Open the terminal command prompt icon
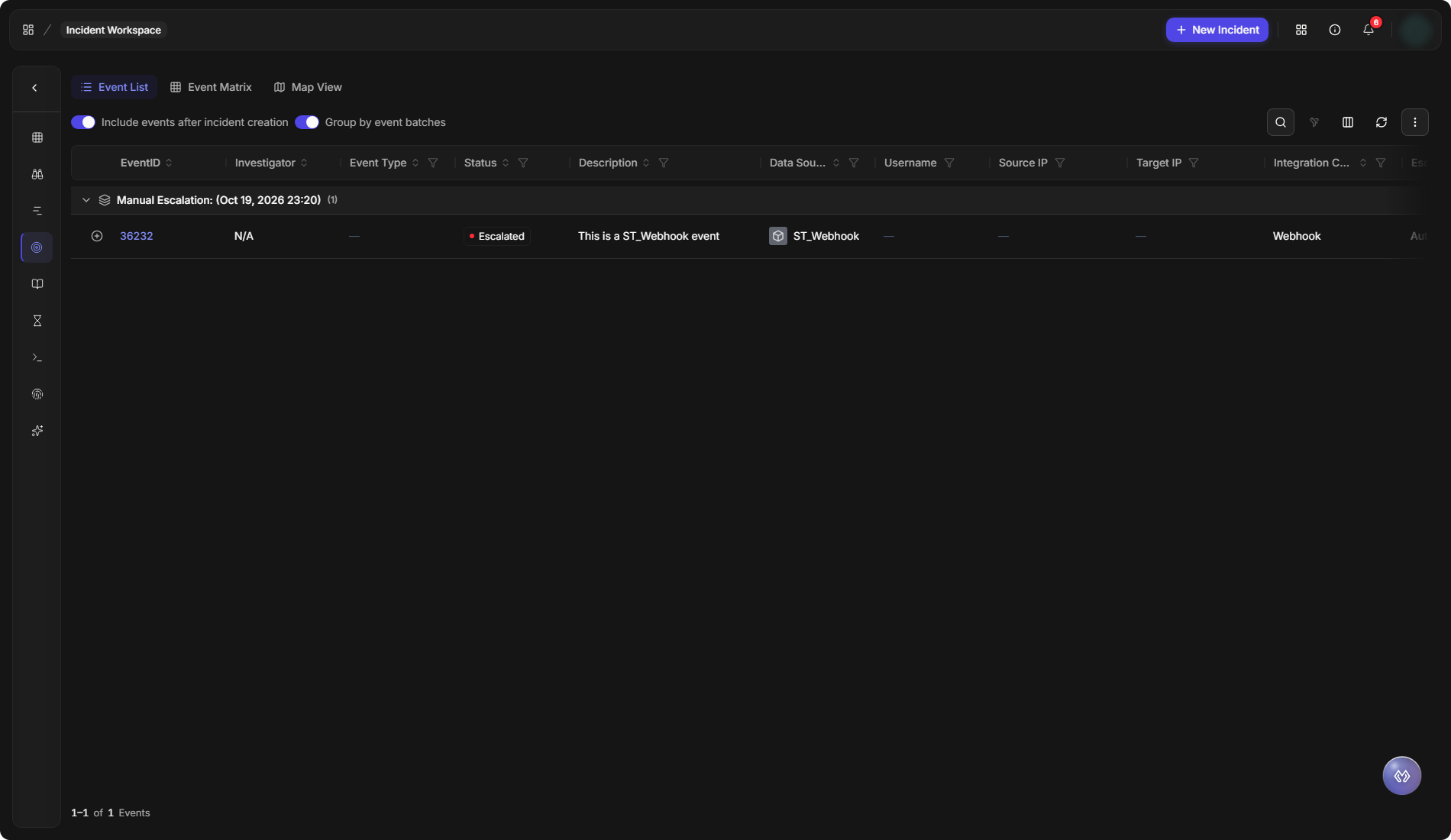 click(37, 357)
